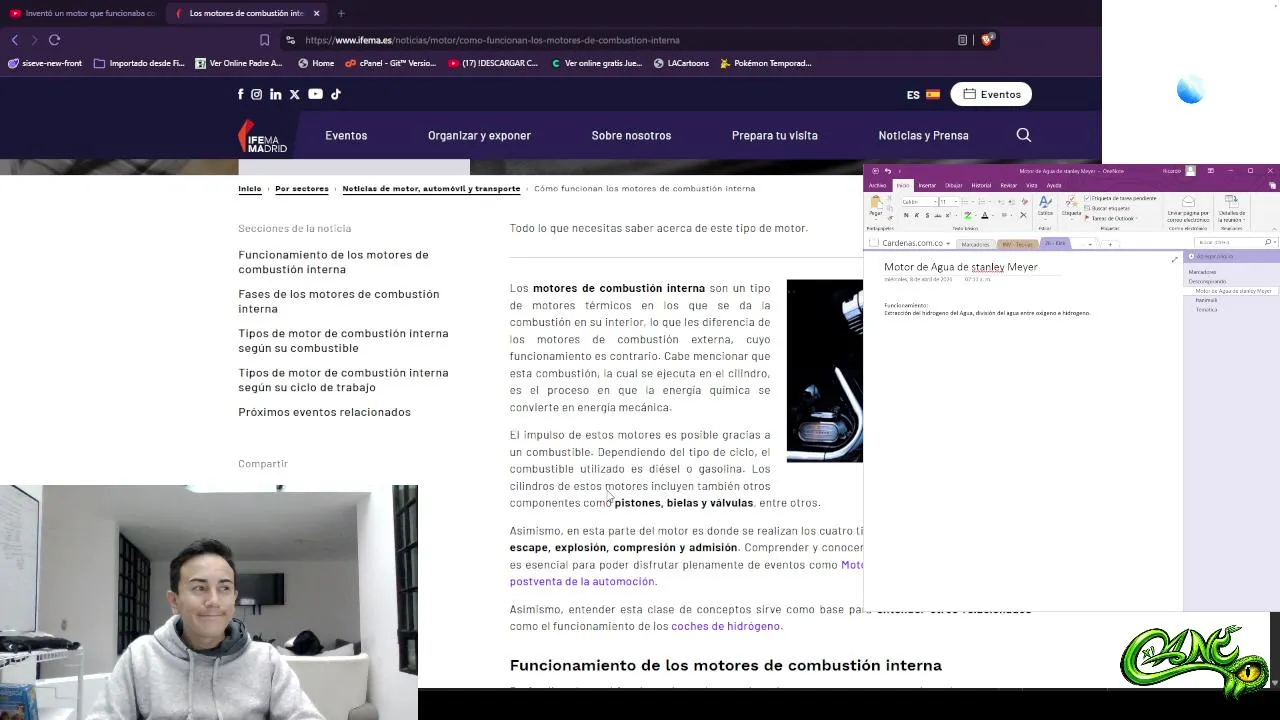
Task: Open Archivo tab in OneNote
Action: [x=877, y=185]
